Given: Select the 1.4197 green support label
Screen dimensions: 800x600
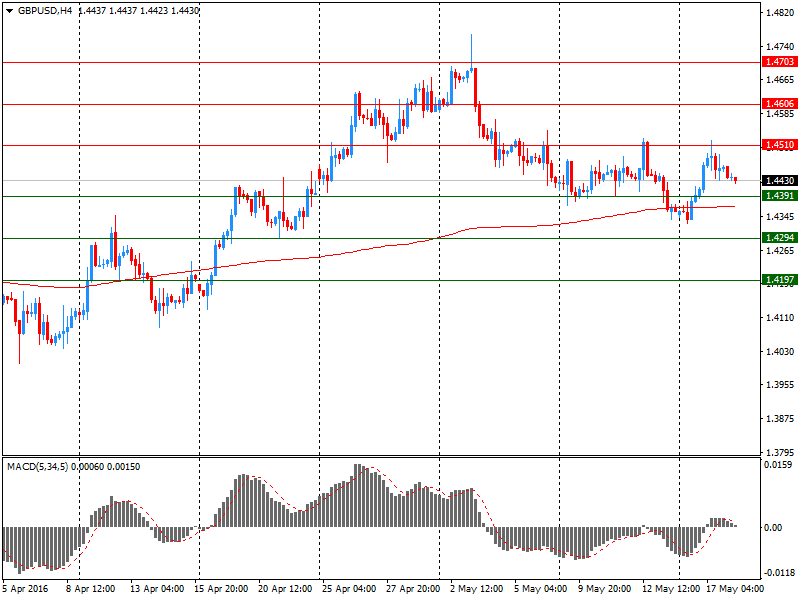Looking at the screenshot, I should coord(780,280).
